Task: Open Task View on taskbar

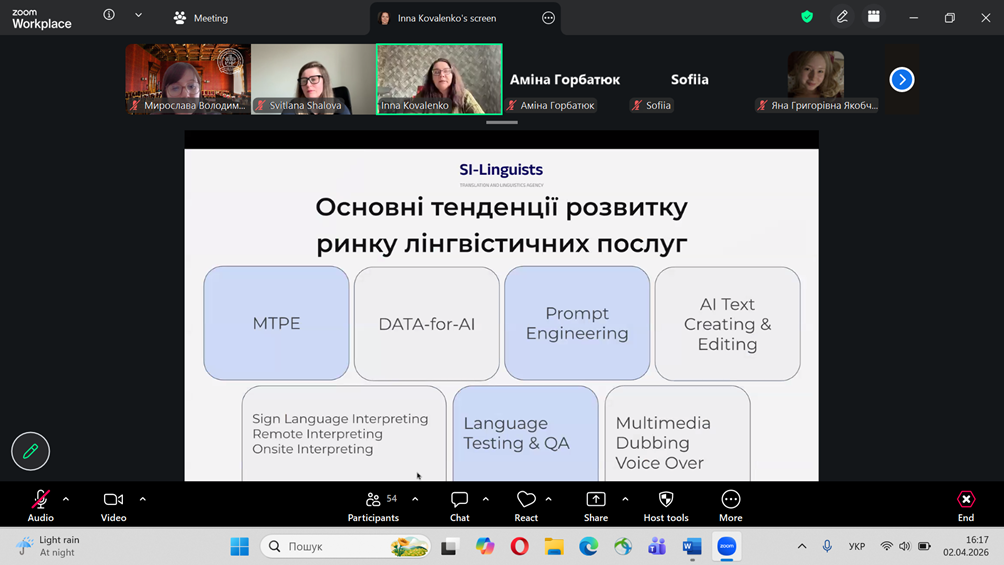Action: [x=449, y=546]
